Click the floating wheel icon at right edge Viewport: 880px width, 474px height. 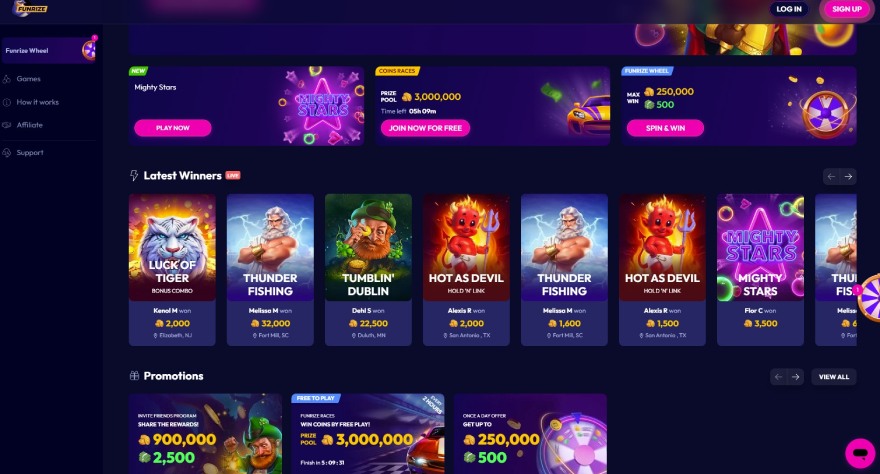coord(869,298)
